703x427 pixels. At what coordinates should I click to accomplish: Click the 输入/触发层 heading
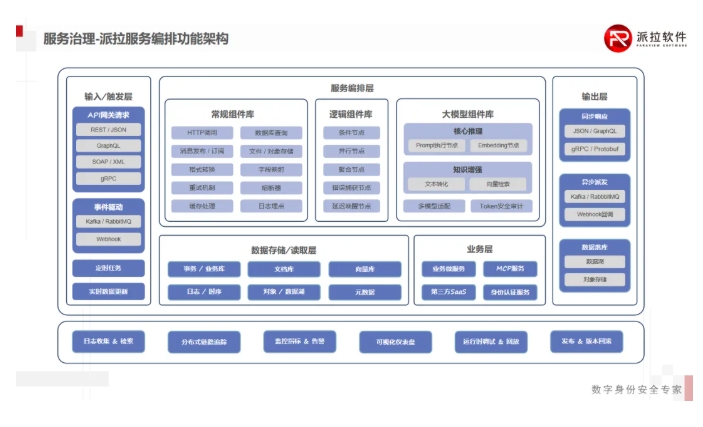click(x=108, y=96)
